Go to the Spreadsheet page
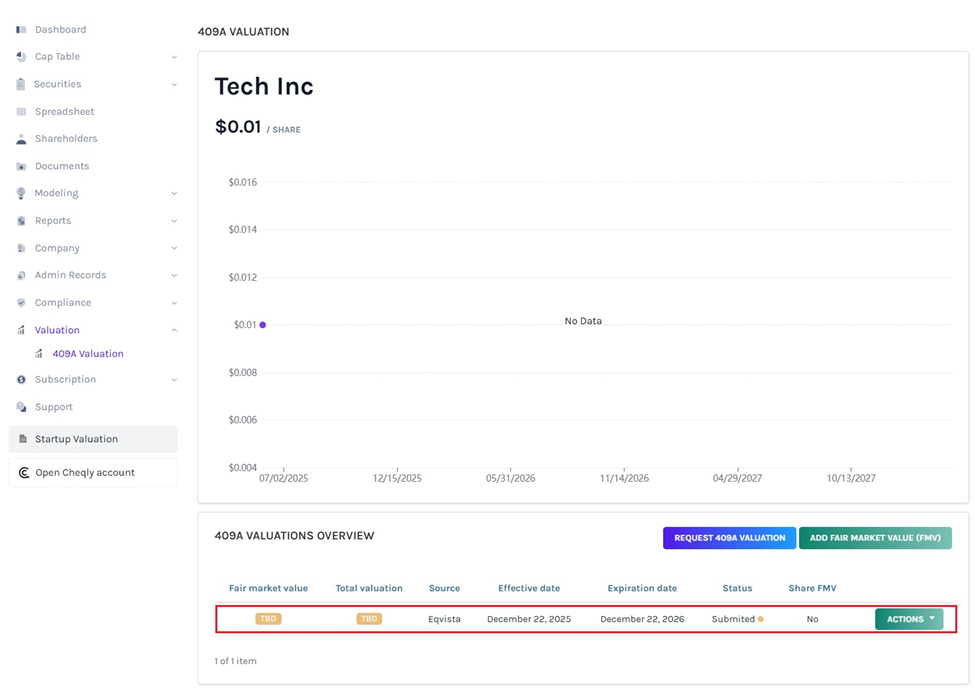This screenshot has width=975, height=689. pyautogui.click(x=64, y=112)
